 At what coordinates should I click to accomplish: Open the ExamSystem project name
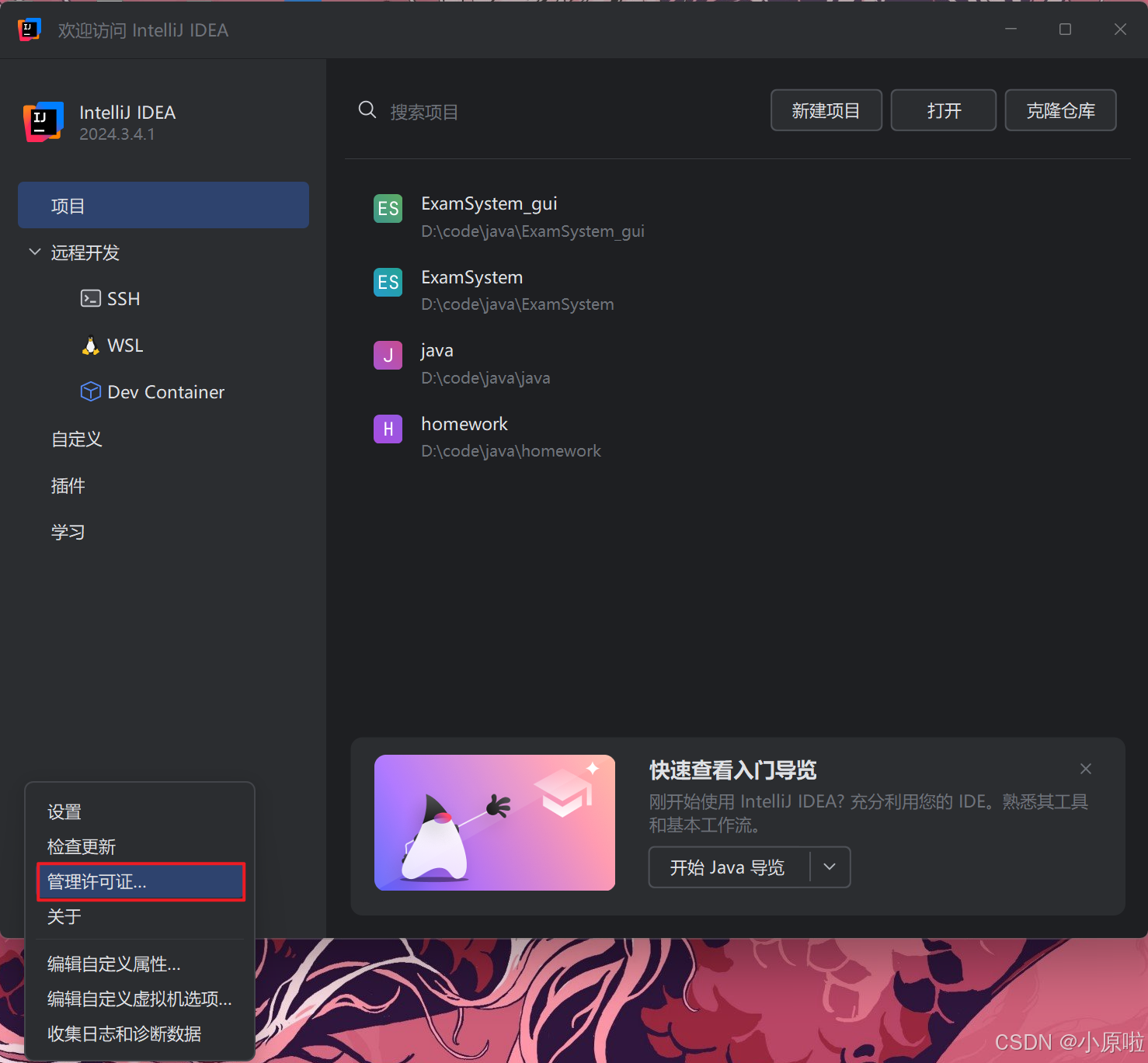pos(471,277)
